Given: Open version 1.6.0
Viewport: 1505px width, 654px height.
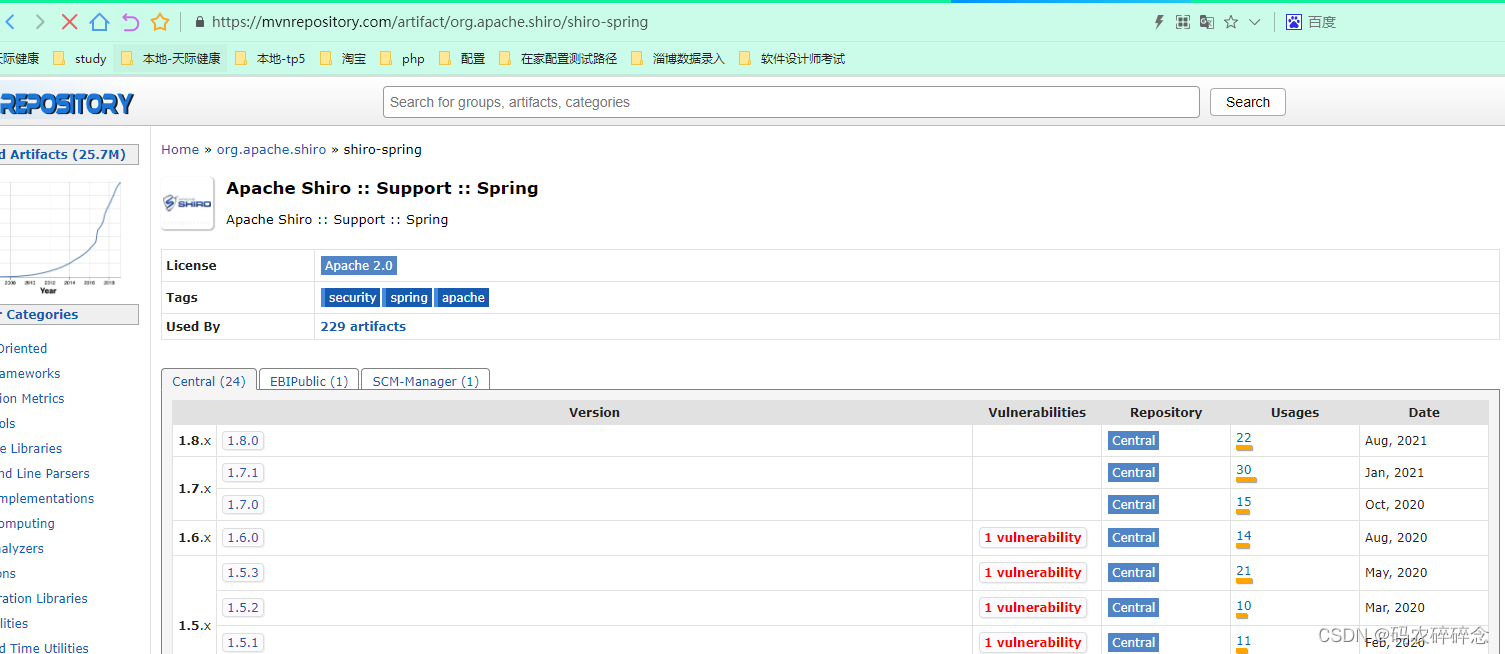Looking at the screenshot, I should [243, 537].
